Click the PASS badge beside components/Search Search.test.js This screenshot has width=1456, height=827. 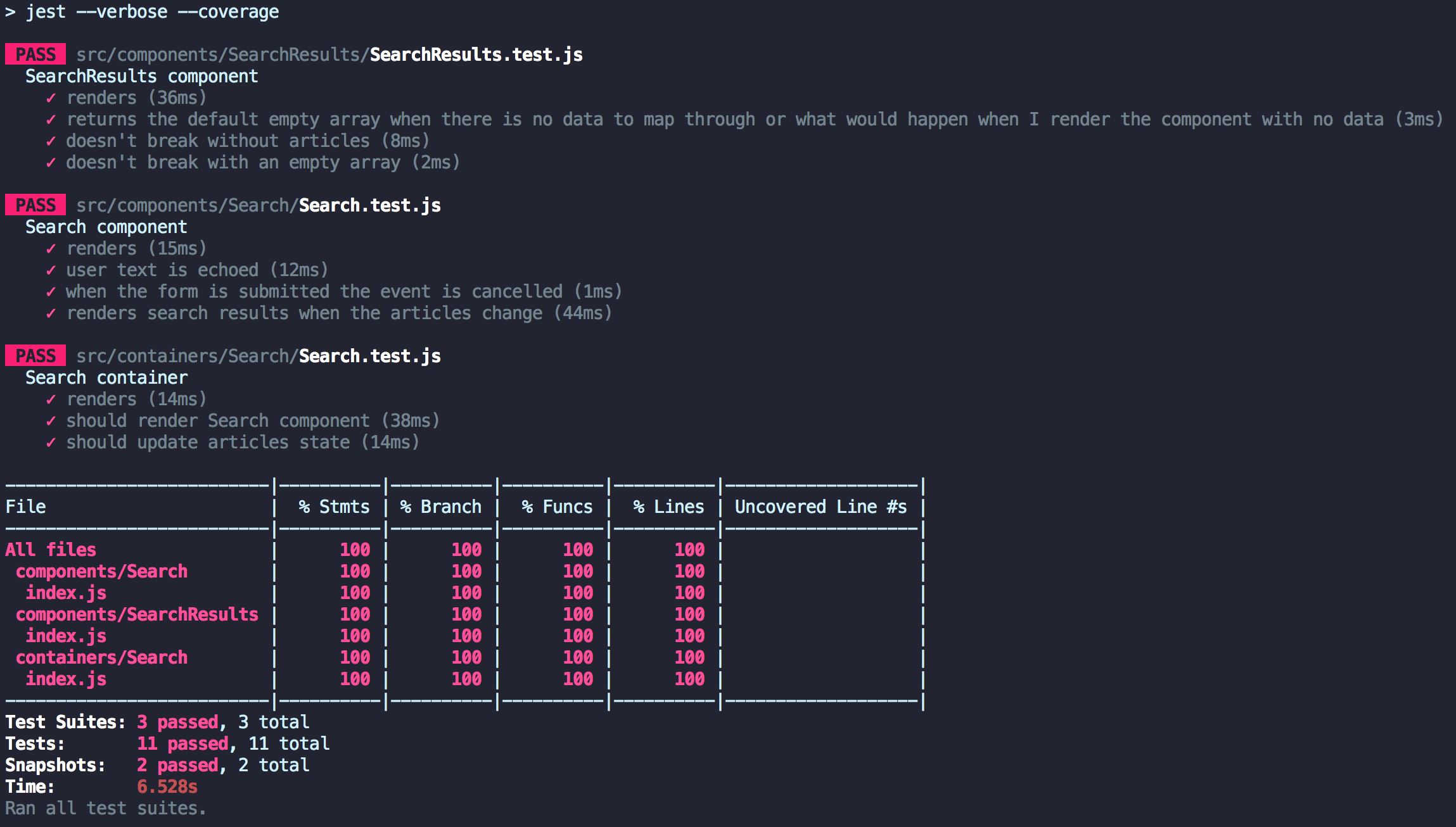(x=35, y=205)
